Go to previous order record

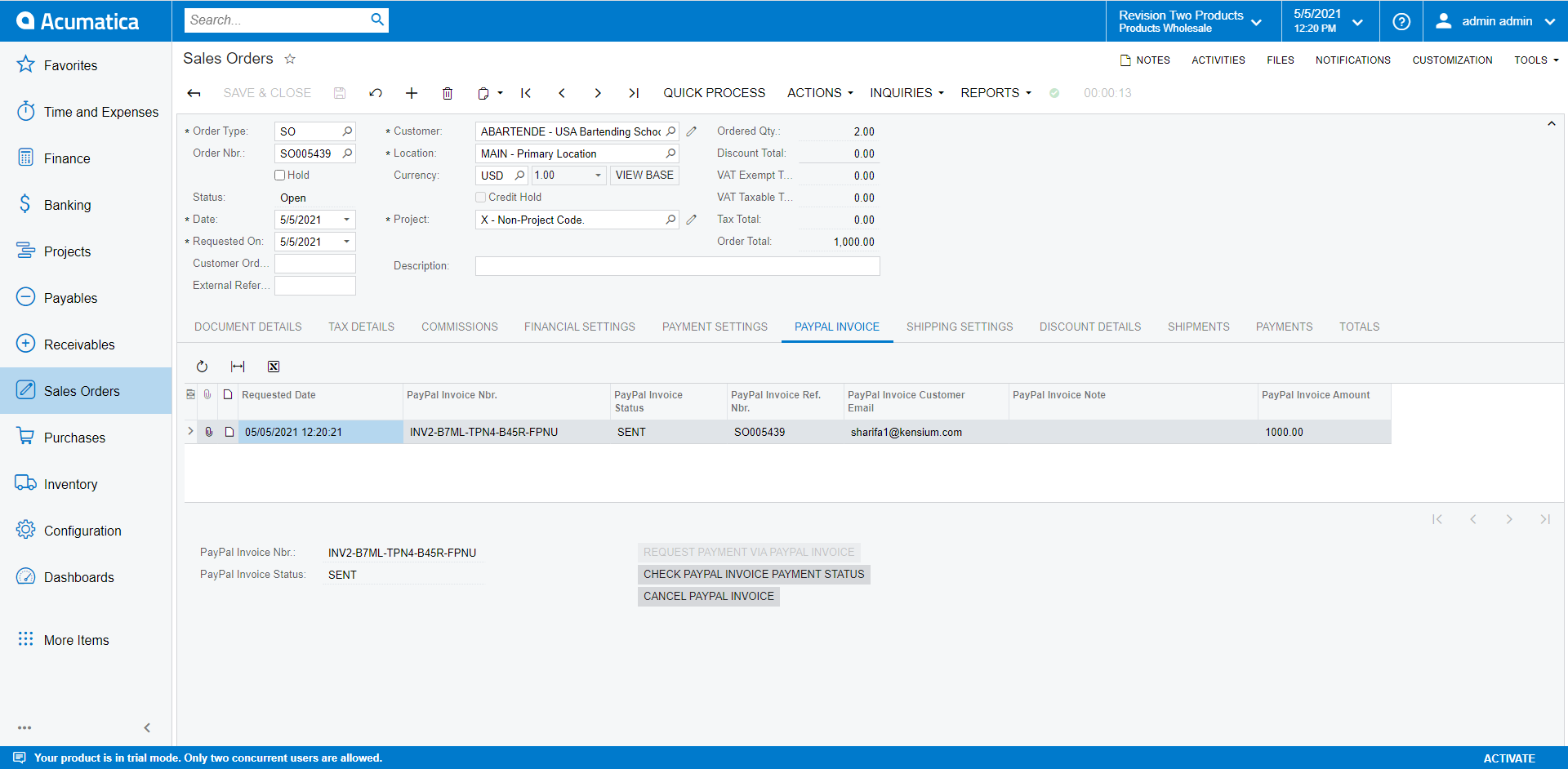pos(562,93)
